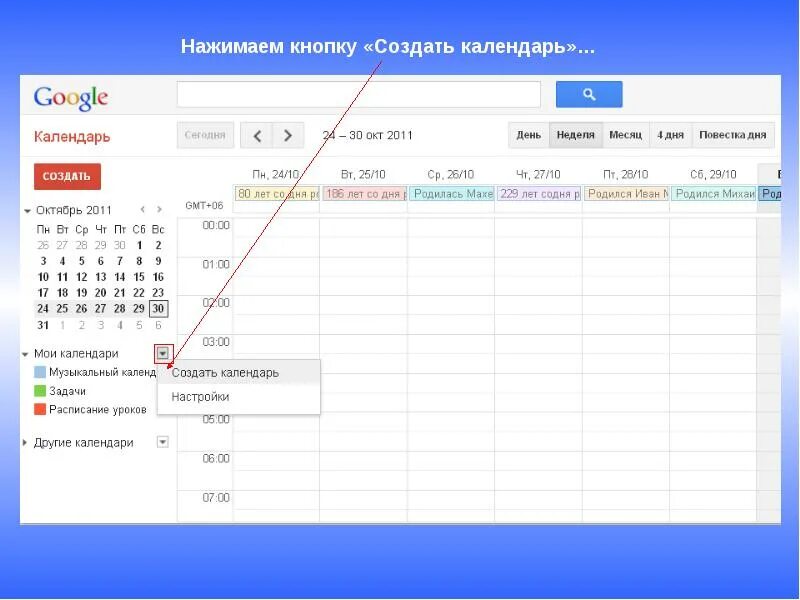The height and width of the screenshot is (600, 800).
Task: Open event '80 лет со дня' on Monday
Action: [x=277, y=194]
